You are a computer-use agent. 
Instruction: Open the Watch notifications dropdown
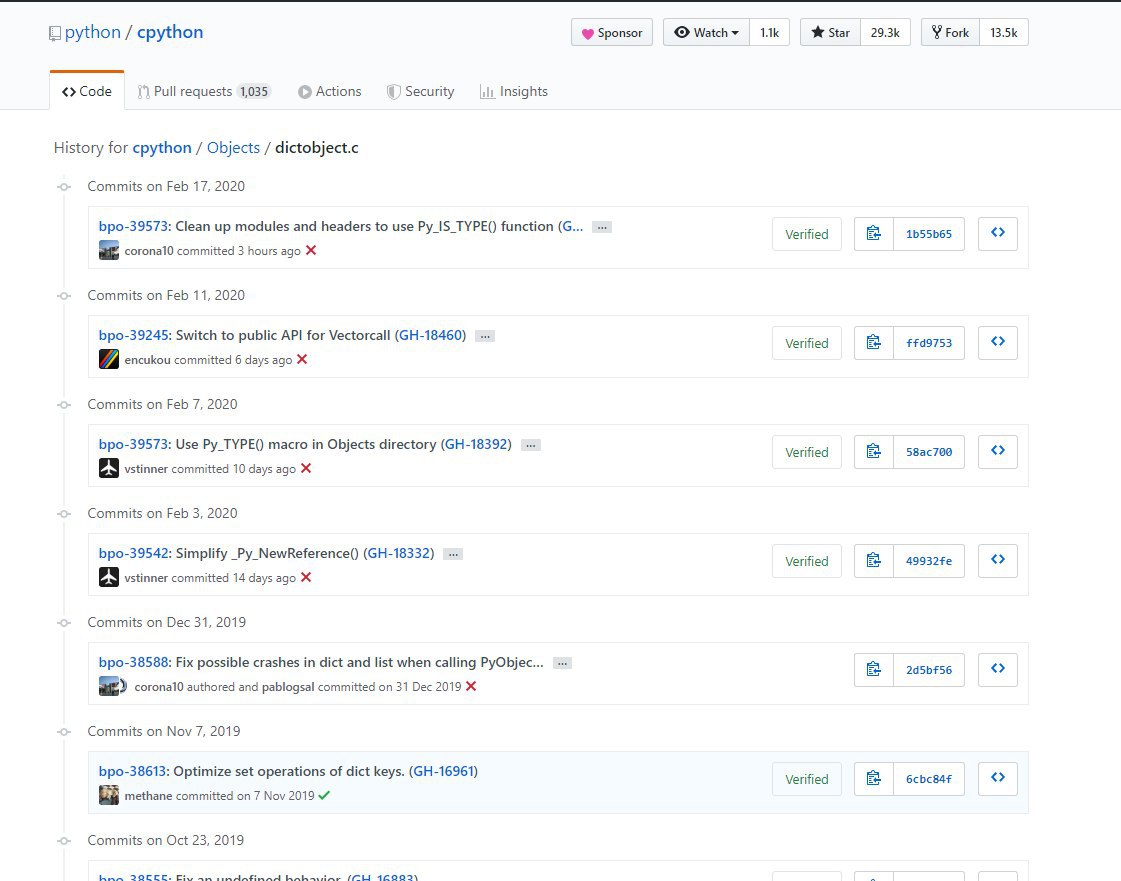pos(706,32)
